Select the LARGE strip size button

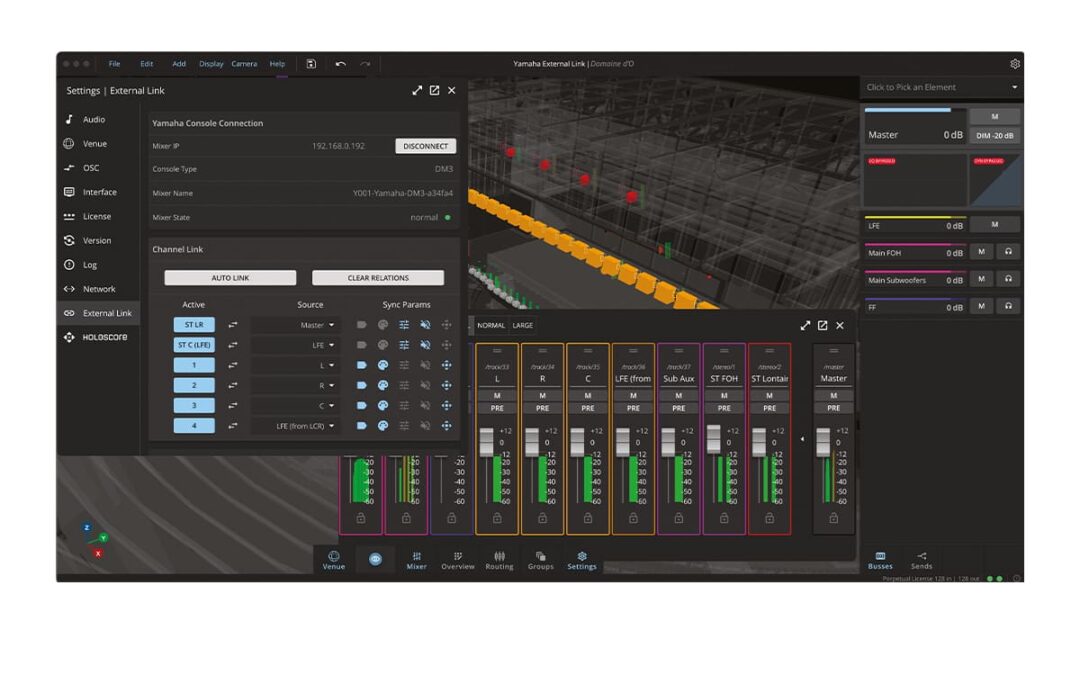(x=523, y=325)
